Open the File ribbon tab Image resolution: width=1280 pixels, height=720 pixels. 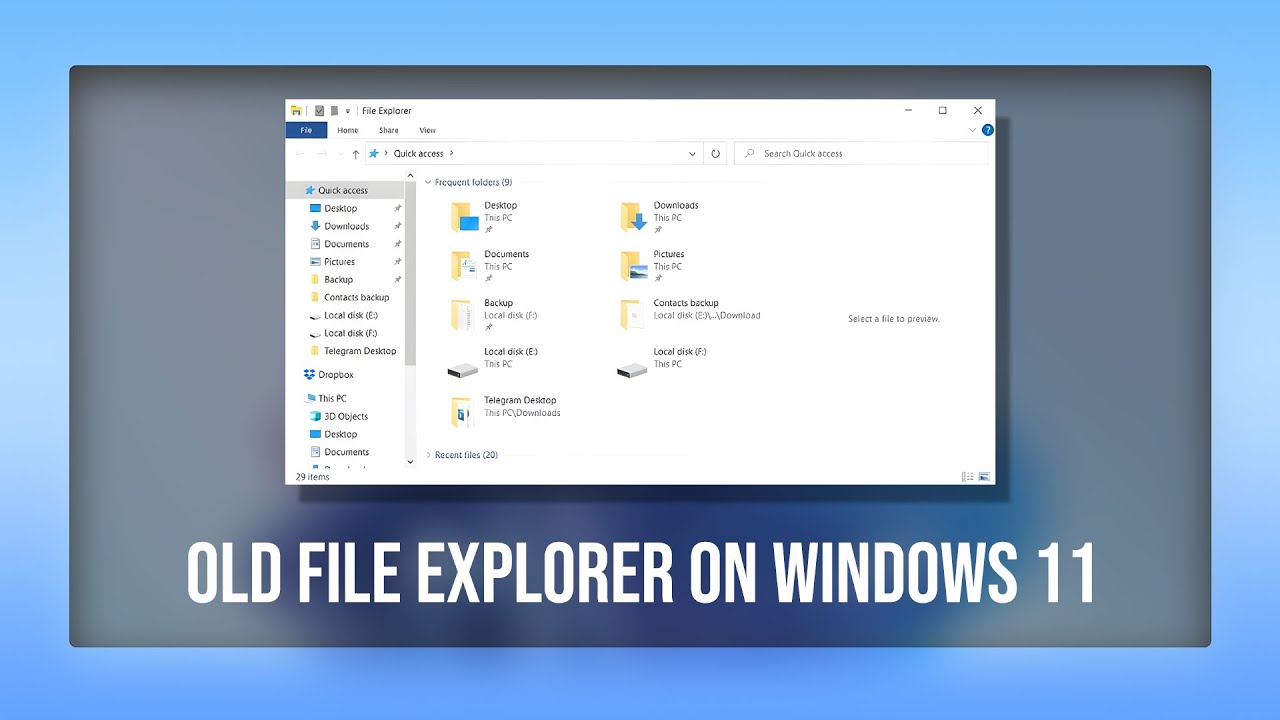point(306,130)
